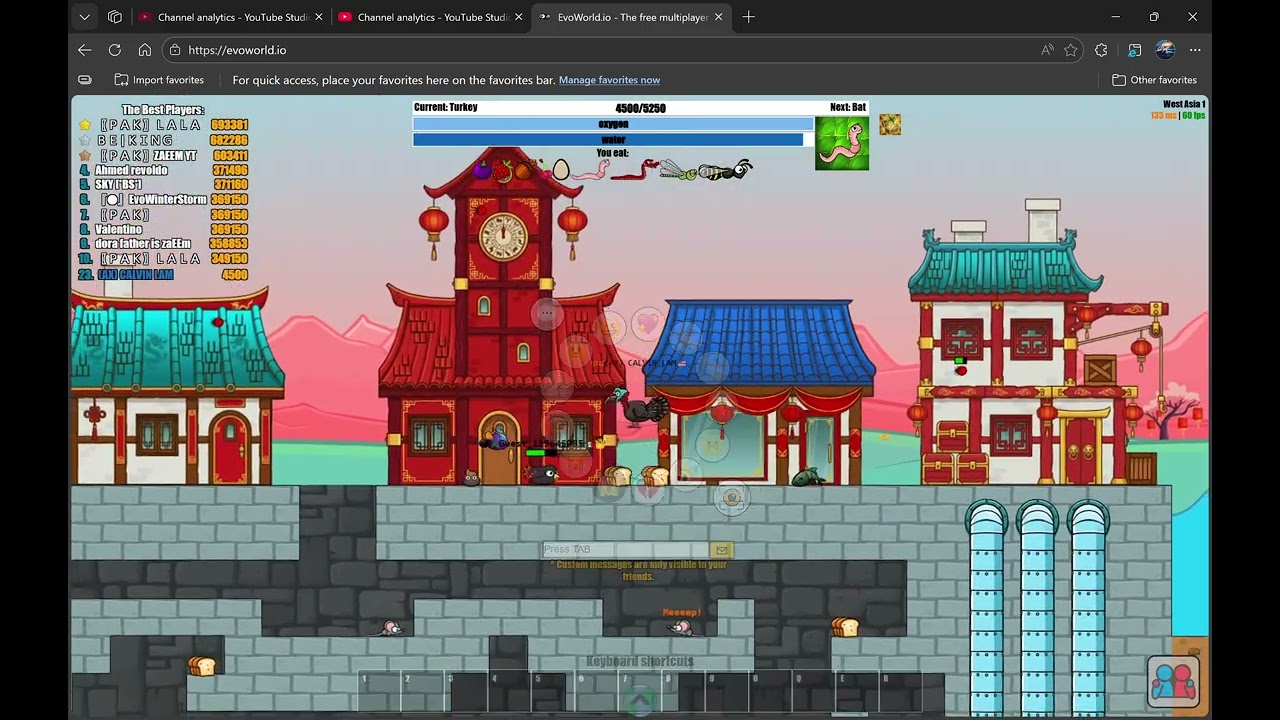The height and width of the screenshot is (720, 1280).
Task: Open browser extensions icon
Action: click(x=1101, y=50)
